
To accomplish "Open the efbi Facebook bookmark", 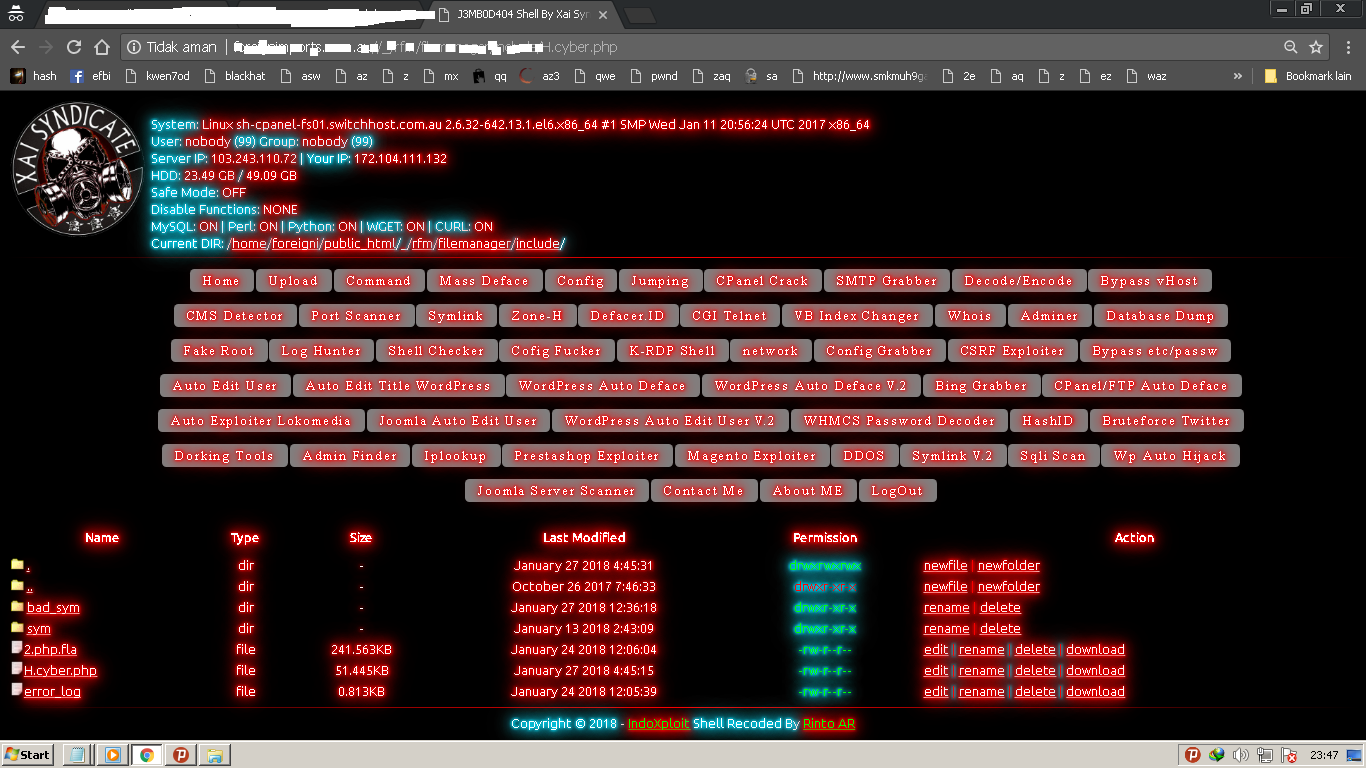I will [x=91, y=76].
